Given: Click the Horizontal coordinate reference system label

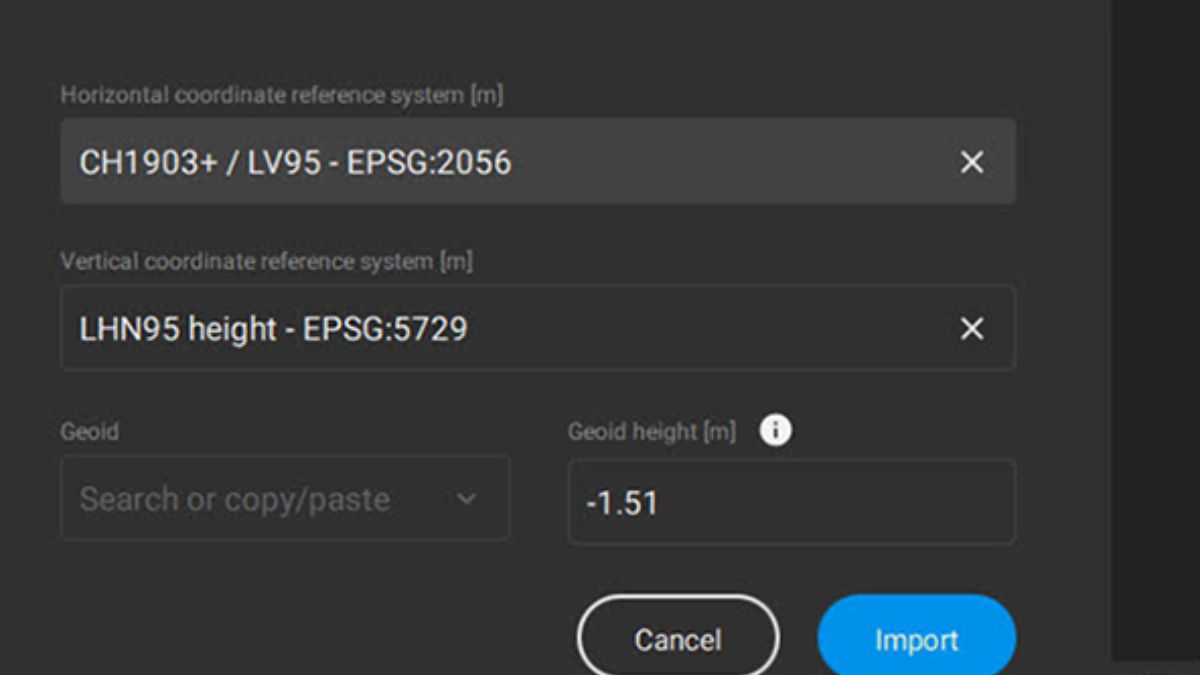Looking at the screenshot, I should pyautogui.click(x=281, y=95).
